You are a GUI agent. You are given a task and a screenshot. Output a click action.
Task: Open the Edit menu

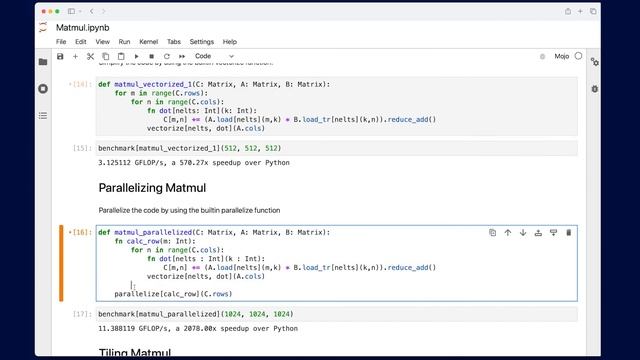point(81,42)
